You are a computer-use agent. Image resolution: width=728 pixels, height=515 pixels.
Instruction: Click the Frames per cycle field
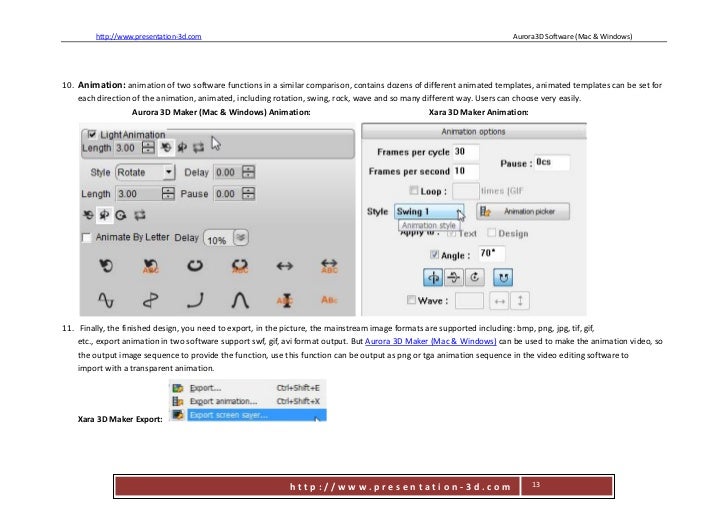click(466, 152)
